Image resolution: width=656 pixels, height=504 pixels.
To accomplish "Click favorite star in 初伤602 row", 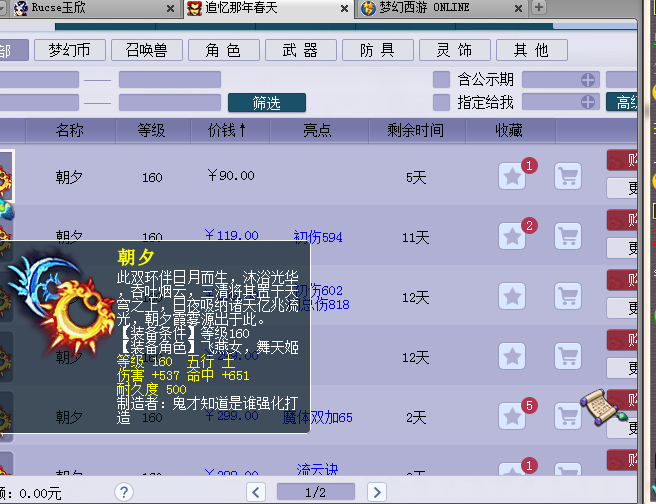I will [x=512, y=296].
